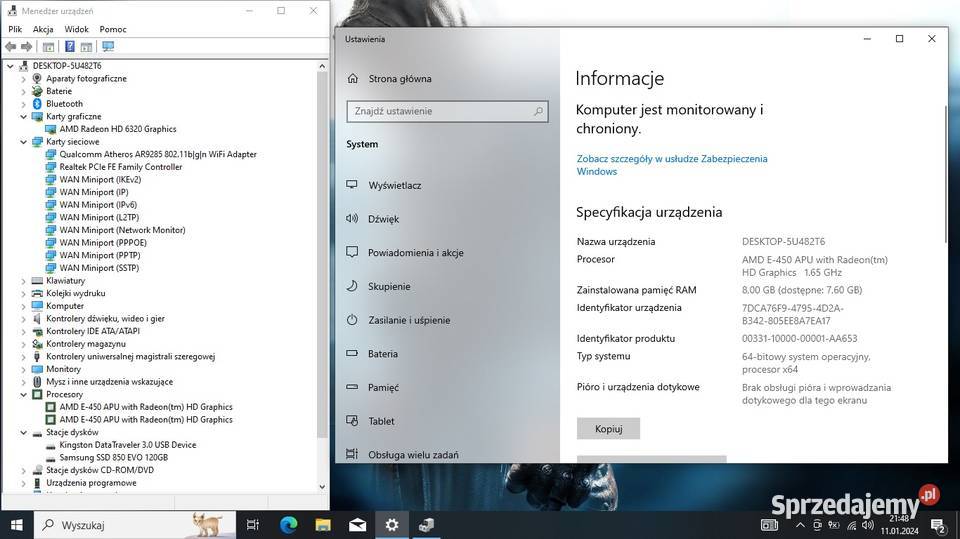Select Qualcomm Atheros AR9285 WiFi Adapter
Screen dimensions: 960x539
click(x=158, y=154)
